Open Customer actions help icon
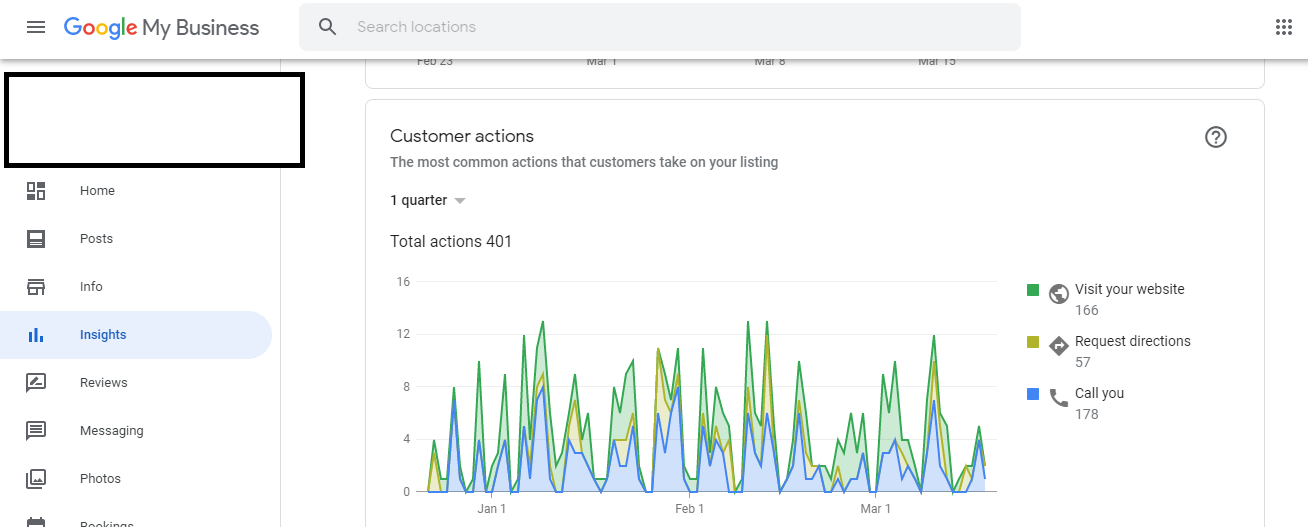The height and width of the screenshot is (527, 1308). 1216,138
